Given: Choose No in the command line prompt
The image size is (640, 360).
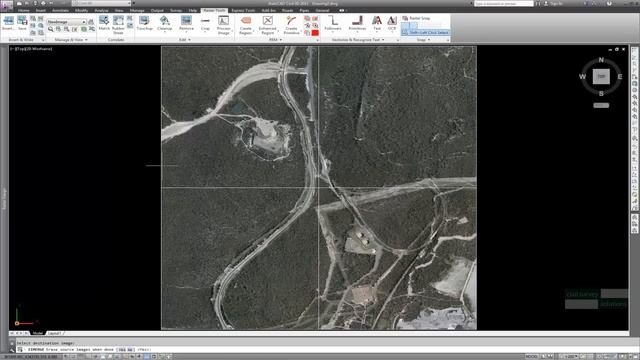Looking at the screenshot, I should pos(130,350).
